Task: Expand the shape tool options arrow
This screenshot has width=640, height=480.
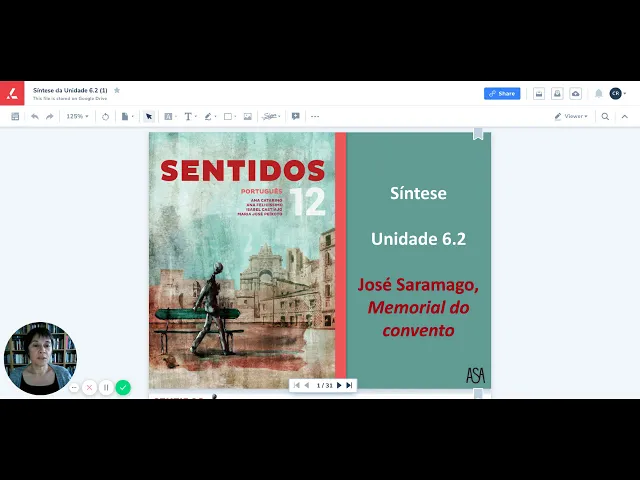Action: click(x=236, y=117)
